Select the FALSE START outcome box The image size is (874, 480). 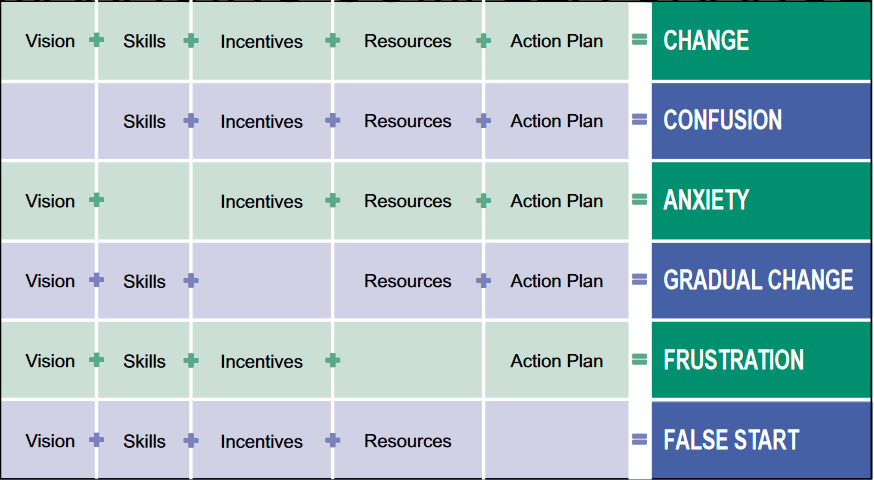pyautogui.click(x=760, y=440)
